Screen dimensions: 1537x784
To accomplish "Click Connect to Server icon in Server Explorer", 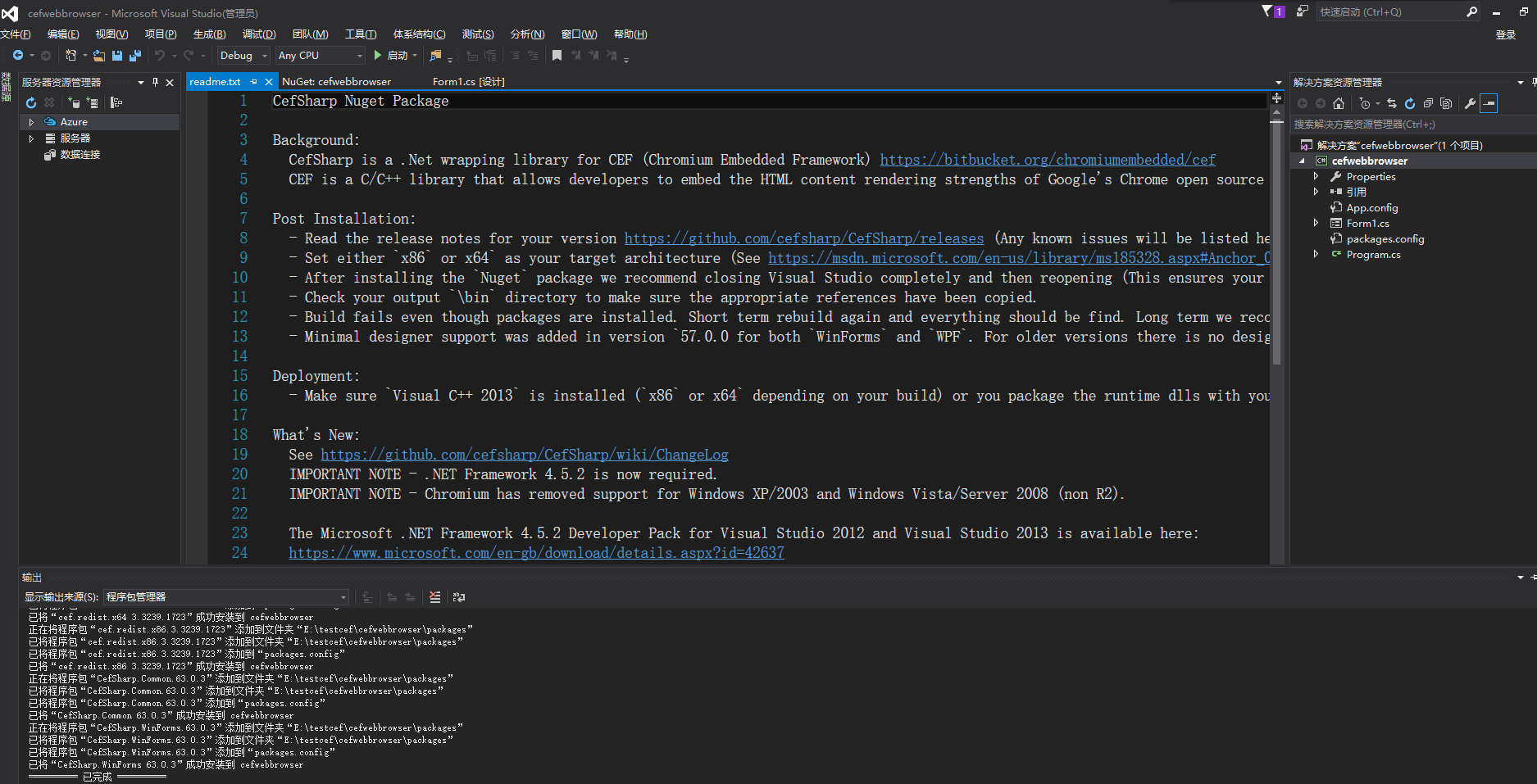I will [93, 102].
